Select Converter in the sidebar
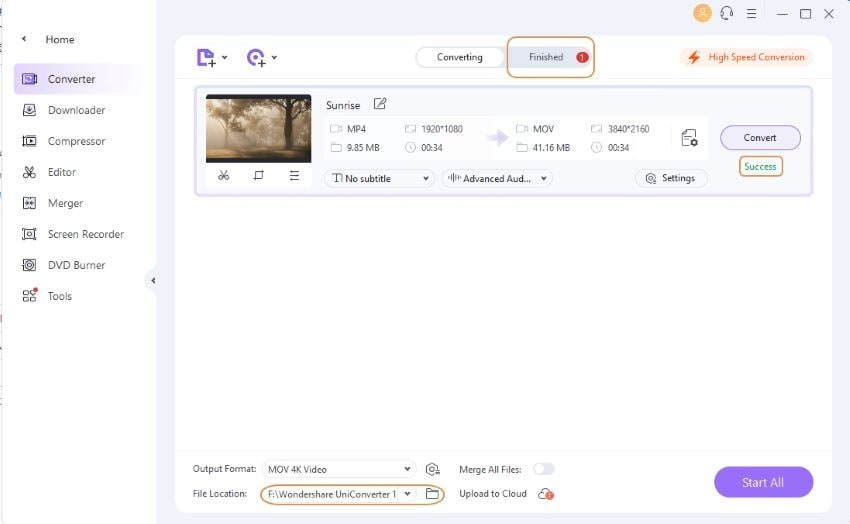This screenshot has width=850, height=524. pyautogui.click(x=79, y=79)
